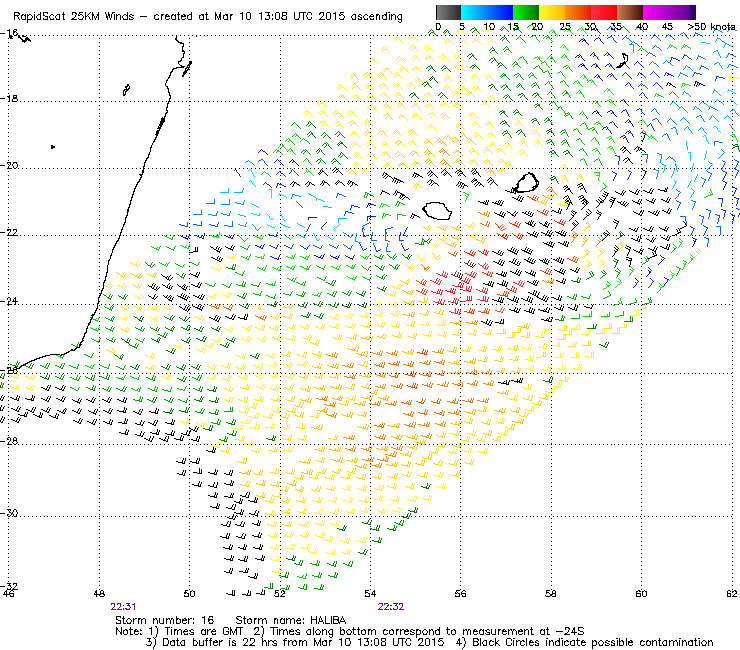Click the latitude axis label '-20'
Image resolution: width=740 pixels, height=650 pixels.
pos(9,166)
